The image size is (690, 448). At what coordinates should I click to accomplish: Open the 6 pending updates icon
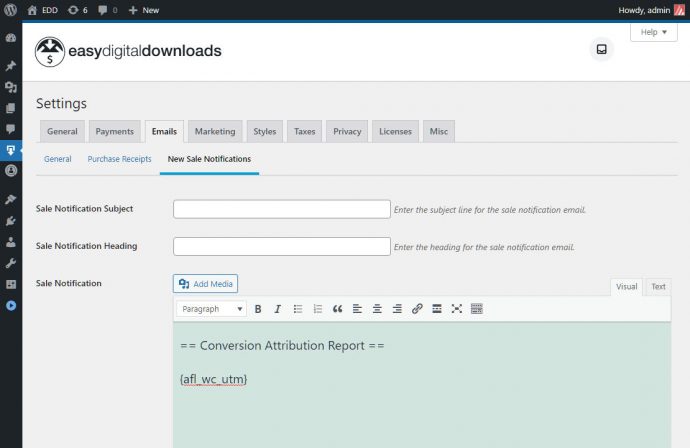coord(78,10)
